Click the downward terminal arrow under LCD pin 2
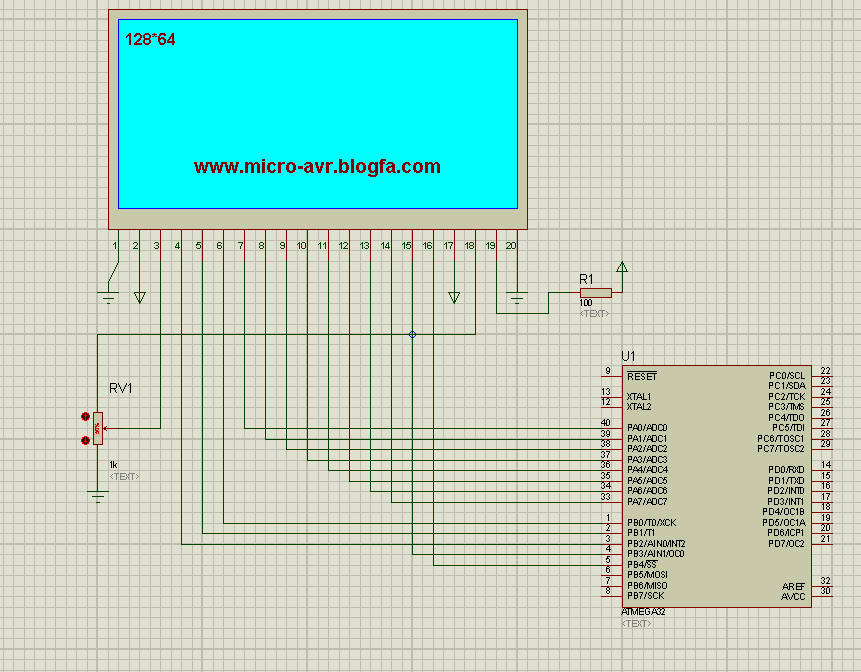This screenshot has width=861, height=672. pyautogui.click(x=139, y=296)
